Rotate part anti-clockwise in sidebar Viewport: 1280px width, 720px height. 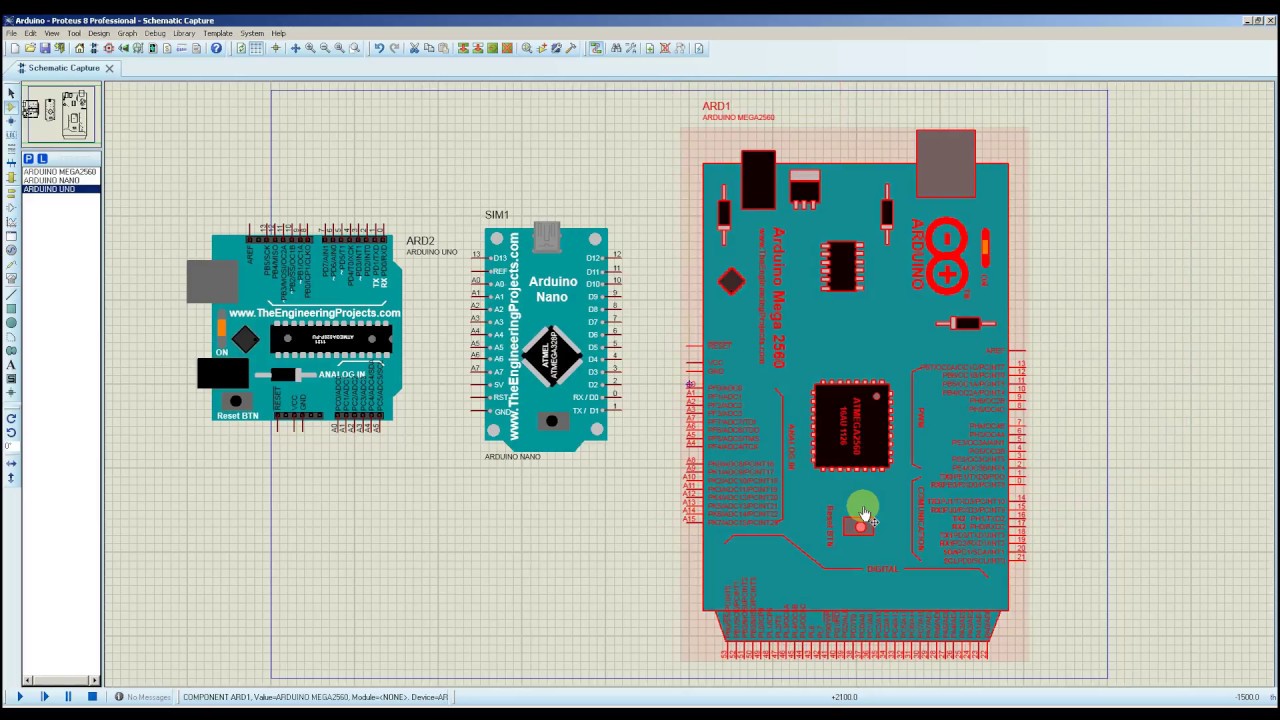tap(11, 432)
